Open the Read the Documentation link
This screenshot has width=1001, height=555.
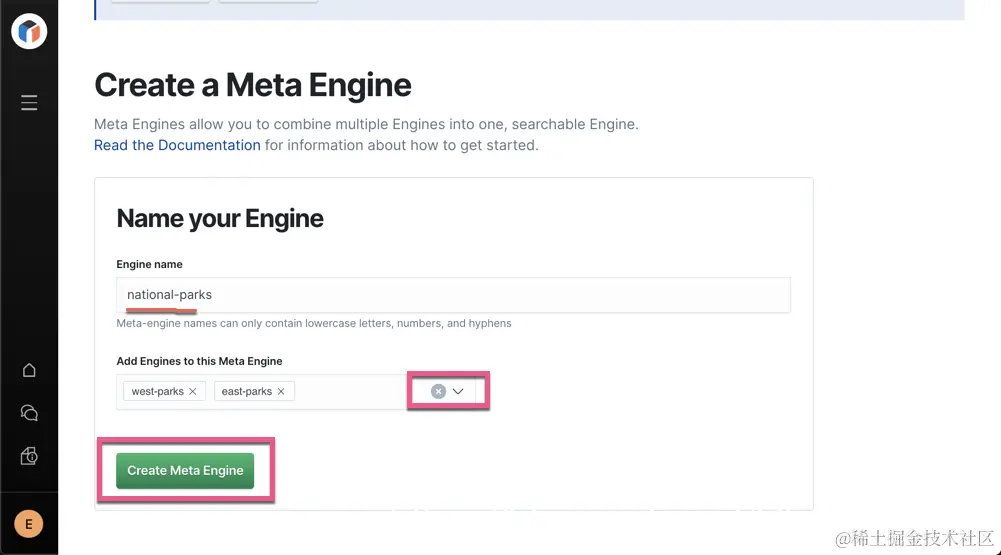(177, 145)
